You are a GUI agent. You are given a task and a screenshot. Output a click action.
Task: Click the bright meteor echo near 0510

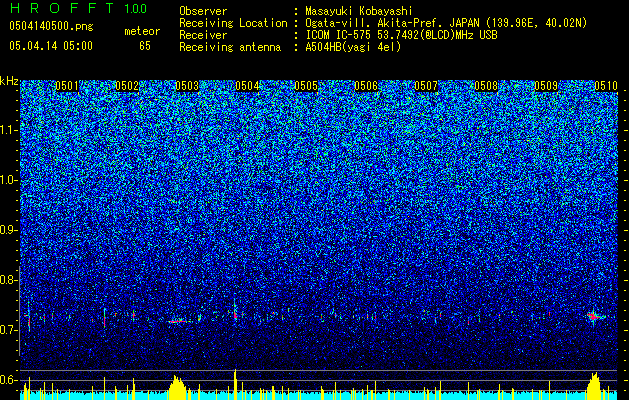[x=594, y=317]
